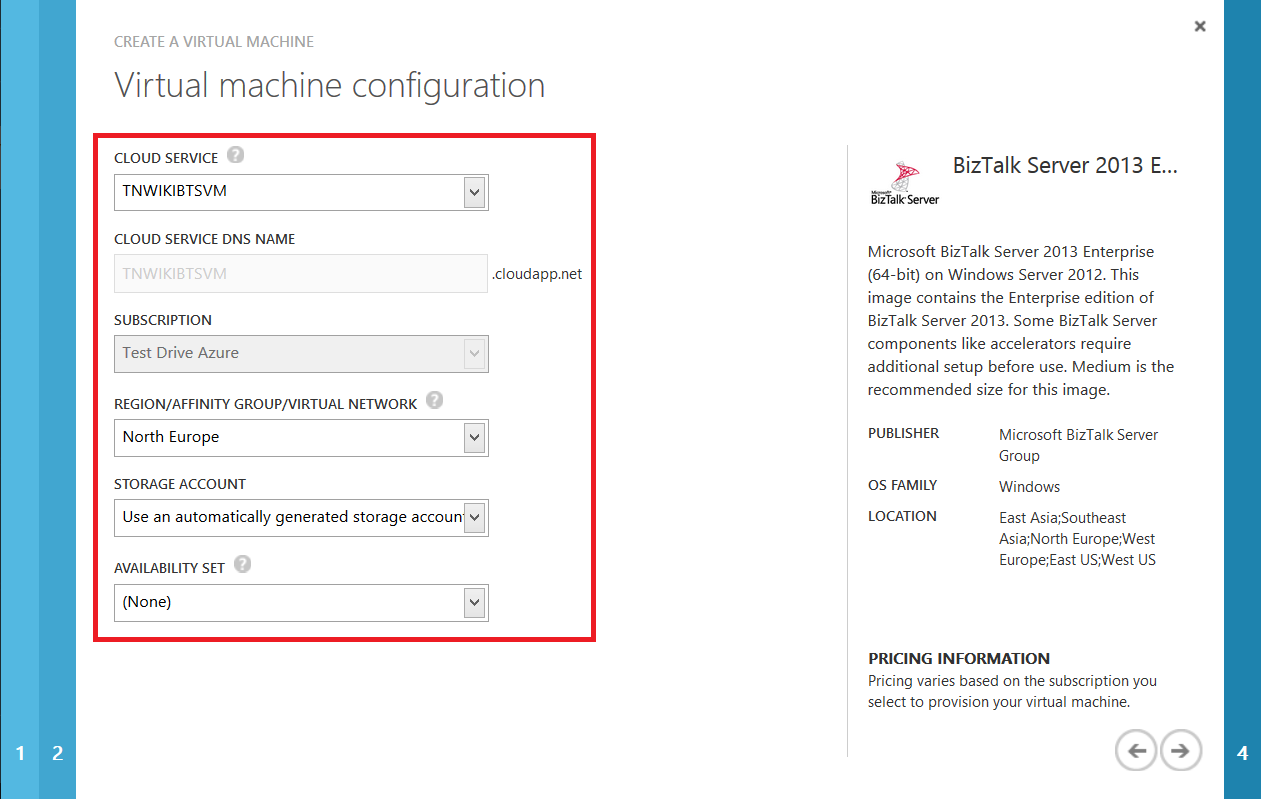Image resolution: width=1261 pixels, height=799 pixels.
Task: Go to the previous wizard page arrow
Action: click(x=1136, y=750)
